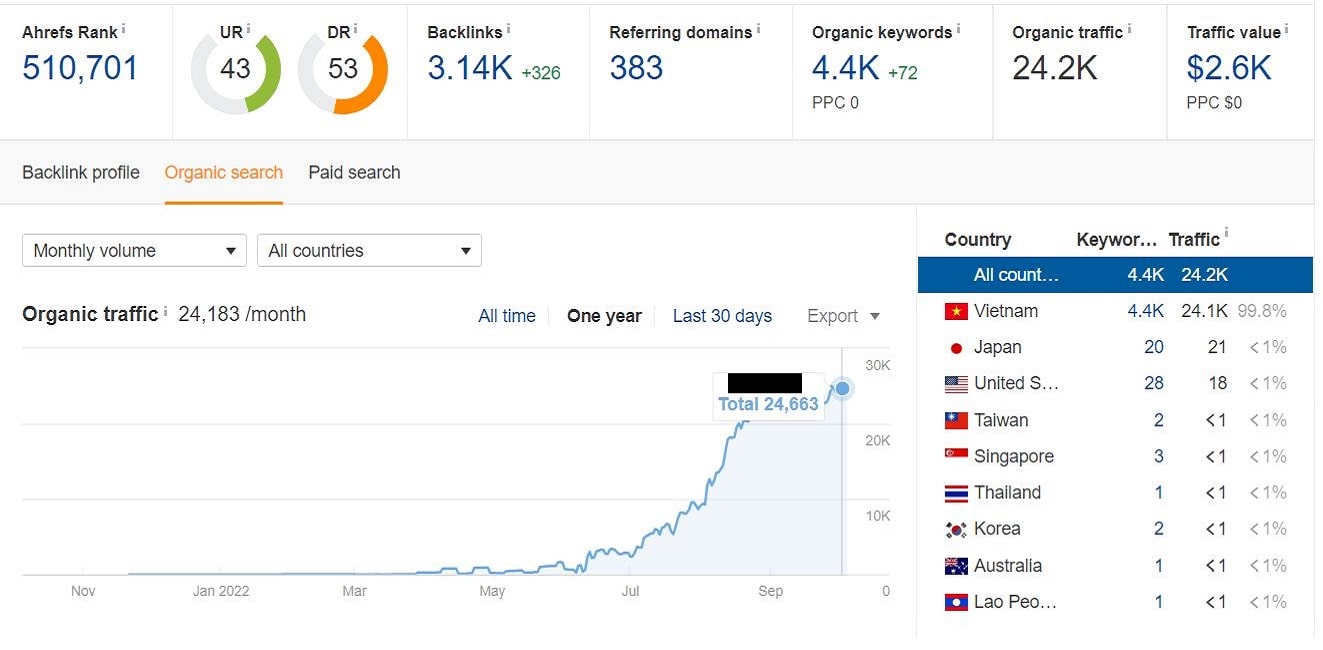Click the Traffic value info icon
1323x650 pixels.
pos(1286,29)
